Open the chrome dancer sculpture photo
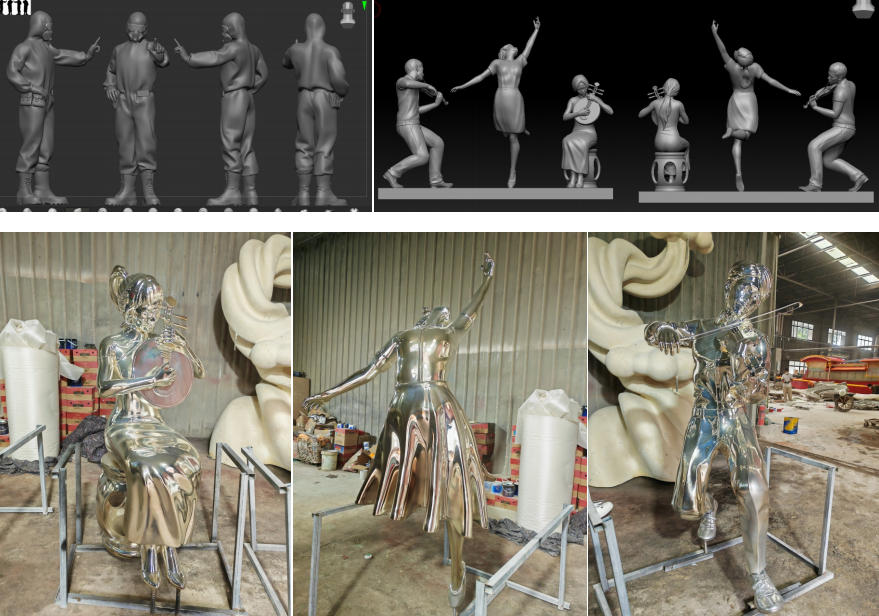879x616 pixels. coord(440,424)
